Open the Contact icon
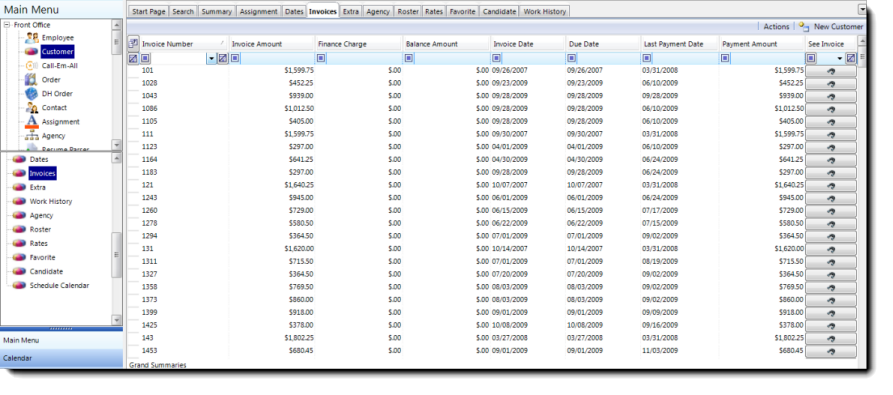This screenshot has height=395, width=893. coord(32,108)
